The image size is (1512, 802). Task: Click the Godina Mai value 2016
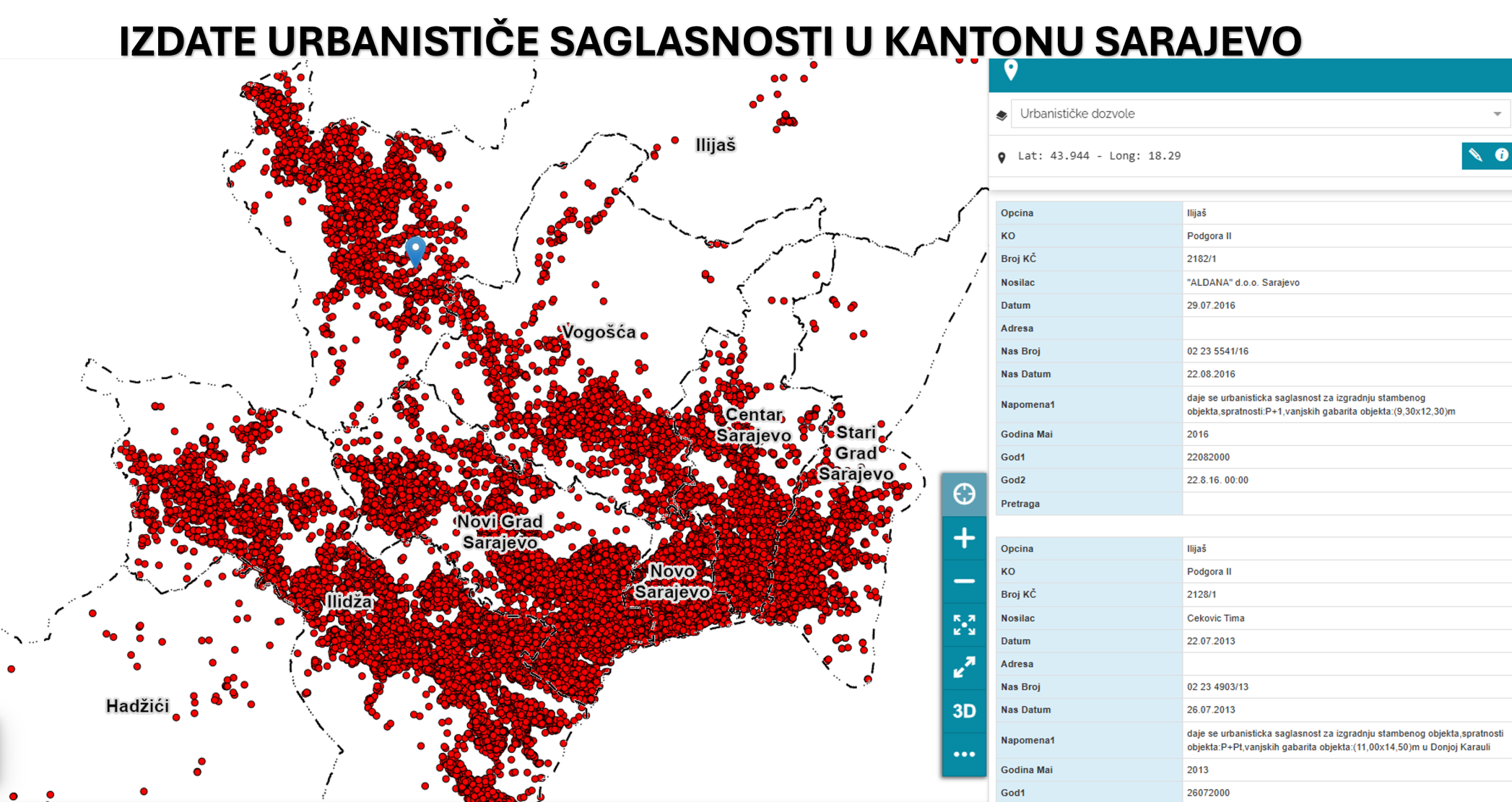coord(1197,434)
